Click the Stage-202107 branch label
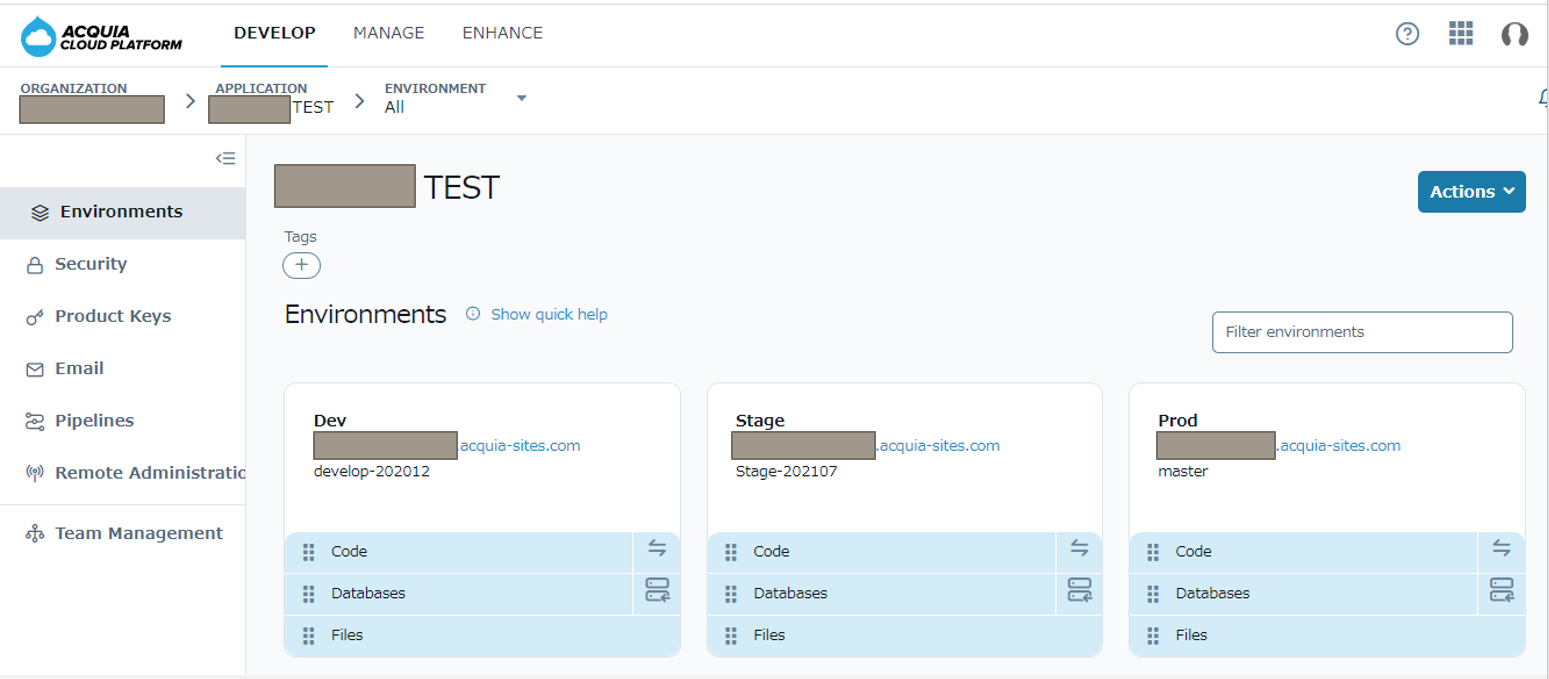Viewport: 1549px width, 679px height. coord(786,471)
